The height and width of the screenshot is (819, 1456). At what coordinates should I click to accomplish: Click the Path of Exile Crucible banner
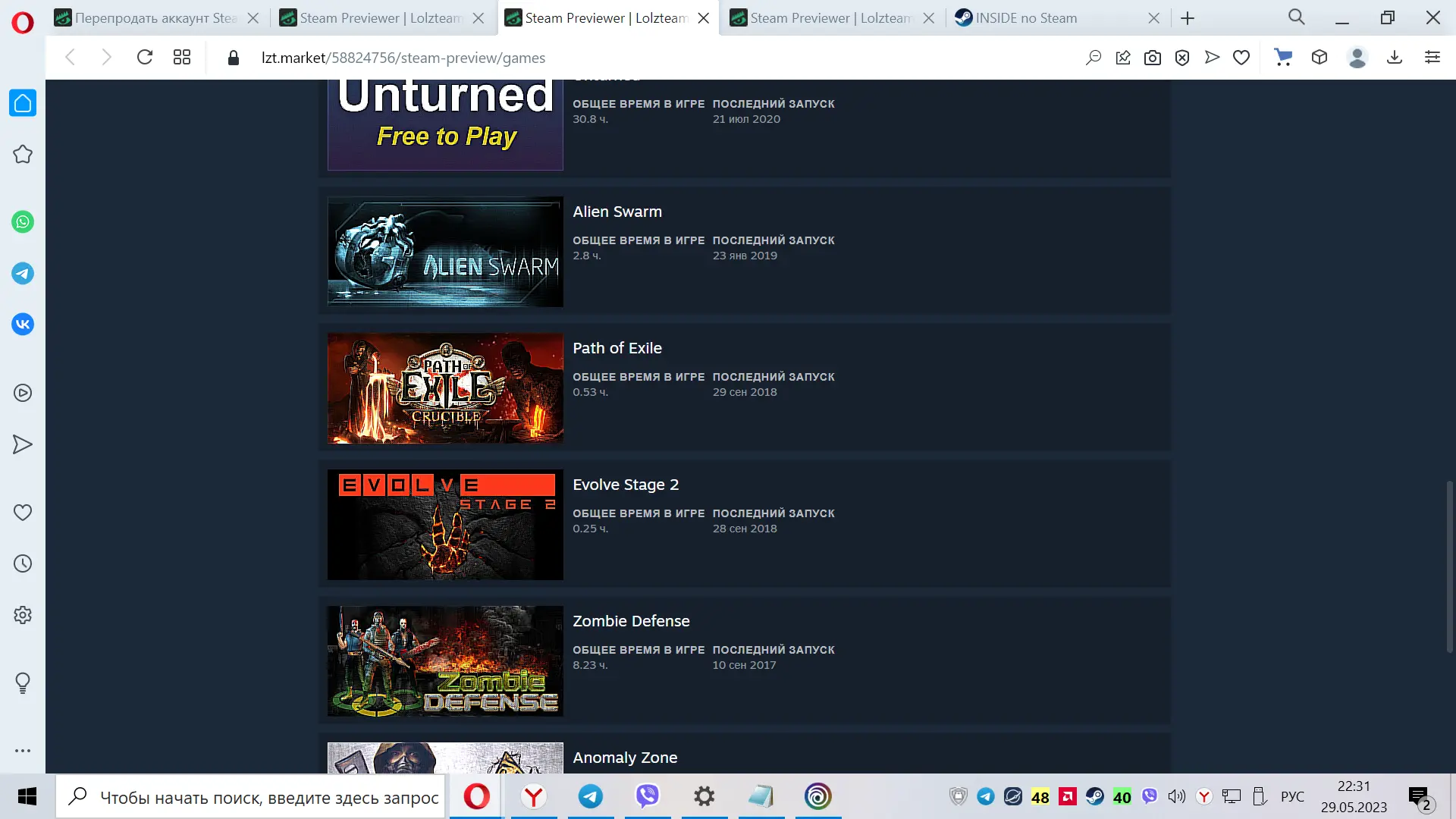[445, 388]
